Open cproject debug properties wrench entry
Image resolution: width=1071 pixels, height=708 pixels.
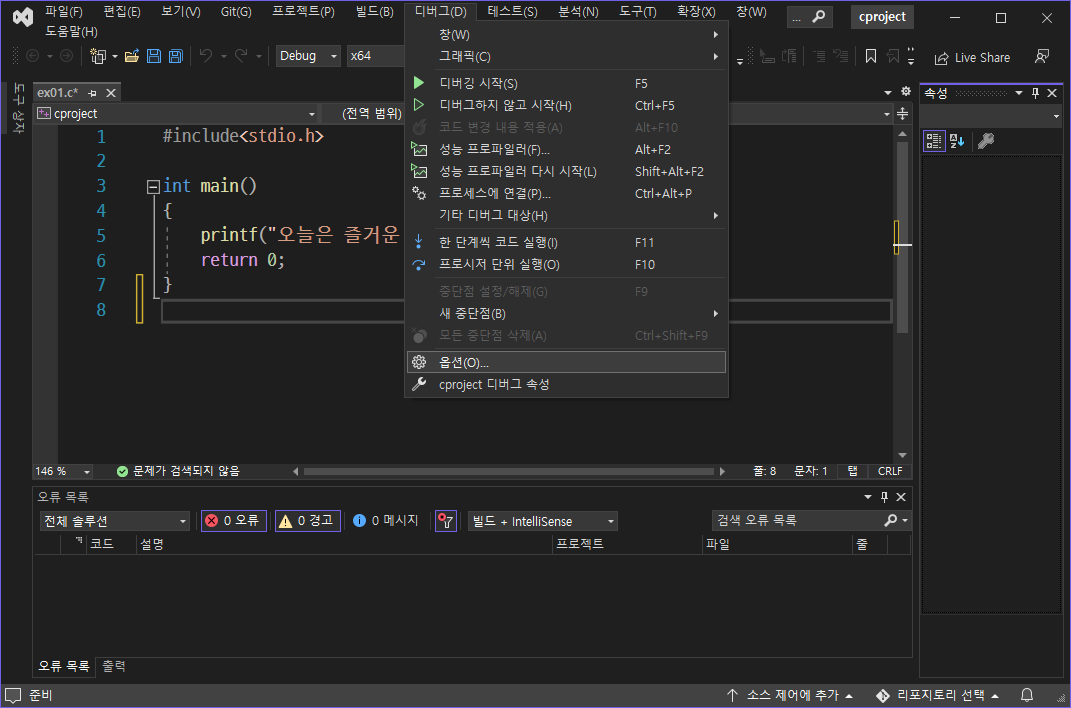[566, 384]
